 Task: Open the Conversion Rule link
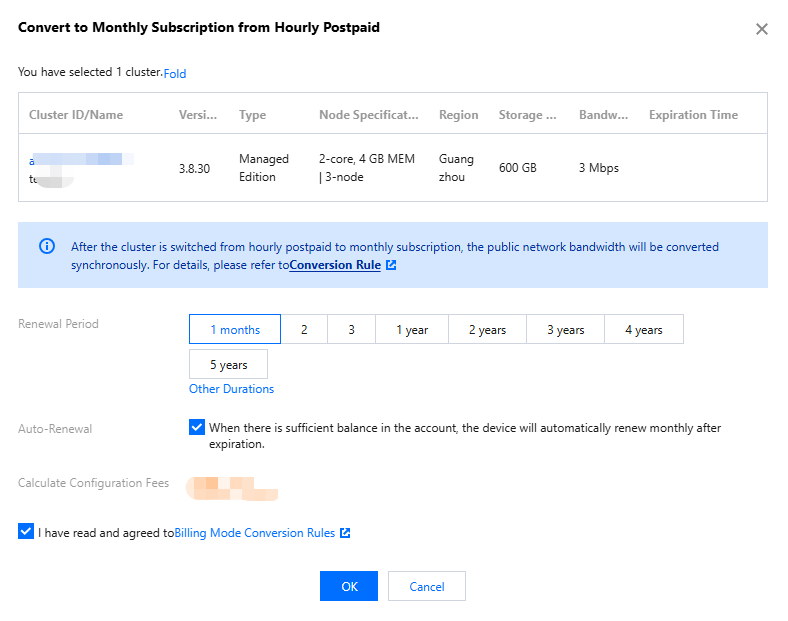pos(334,266)
